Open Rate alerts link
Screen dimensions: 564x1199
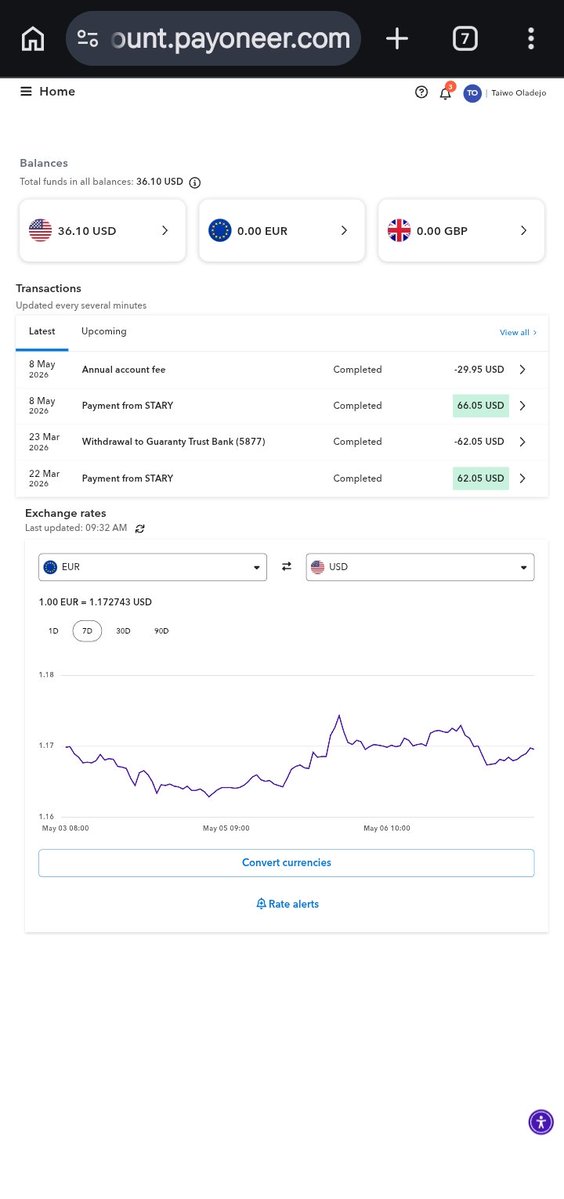[287, 905]
